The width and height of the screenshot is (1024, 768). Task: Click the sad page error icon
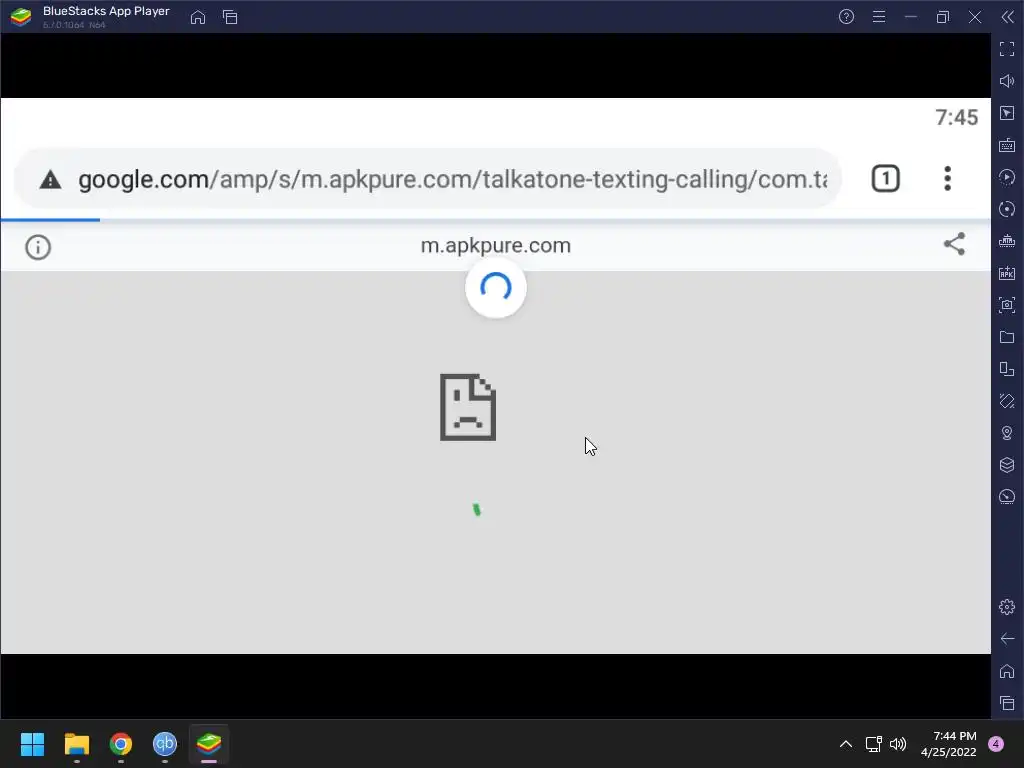click(468, 408)
